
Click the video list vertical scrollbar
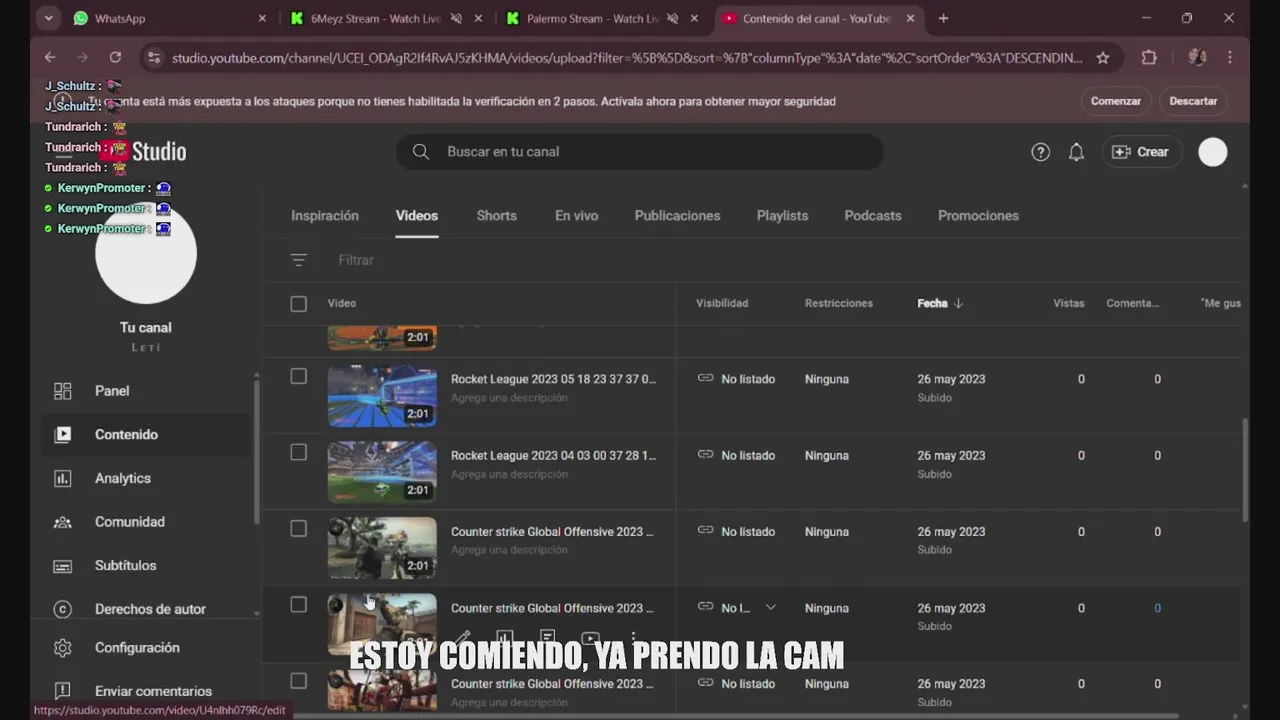point(1244,470)
